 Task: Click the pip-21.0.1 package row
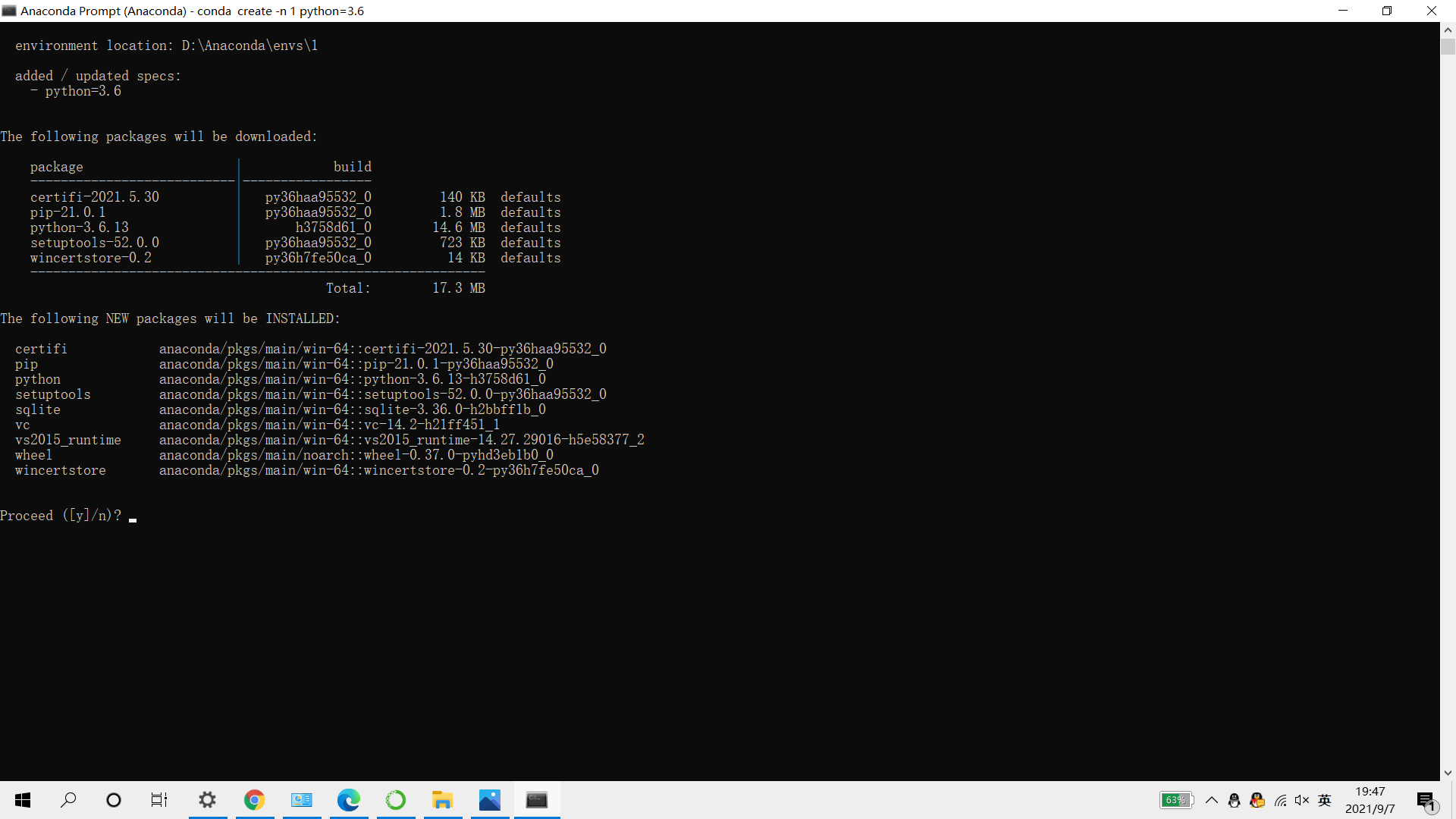coord(296,212)
